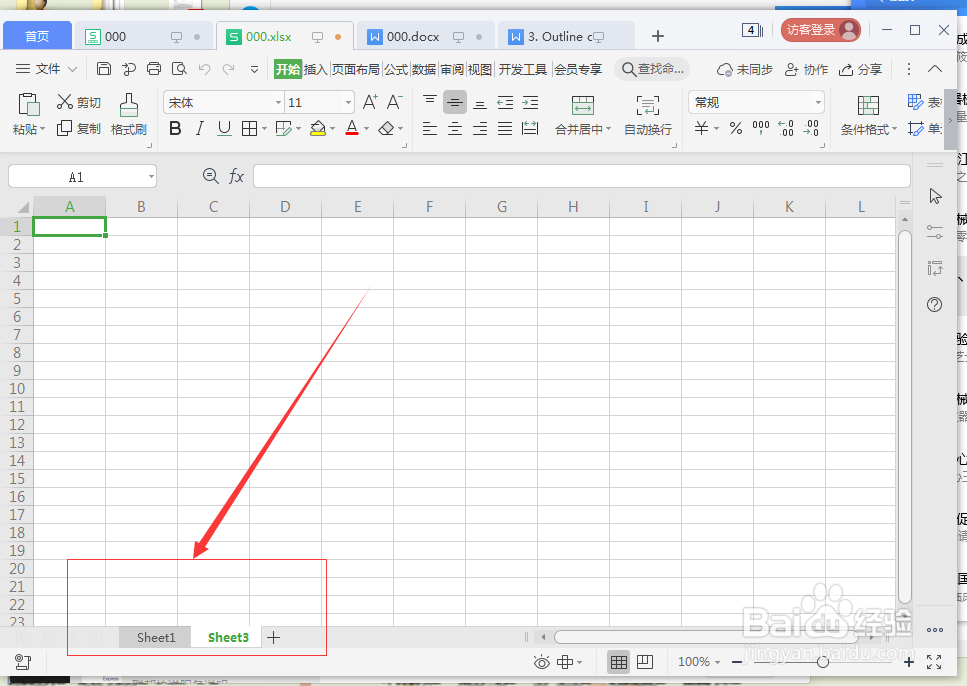Toggle vertical middle alignment button
This screenshot has width=967, height=686.
pyautogui.click(x=455, y=102)
